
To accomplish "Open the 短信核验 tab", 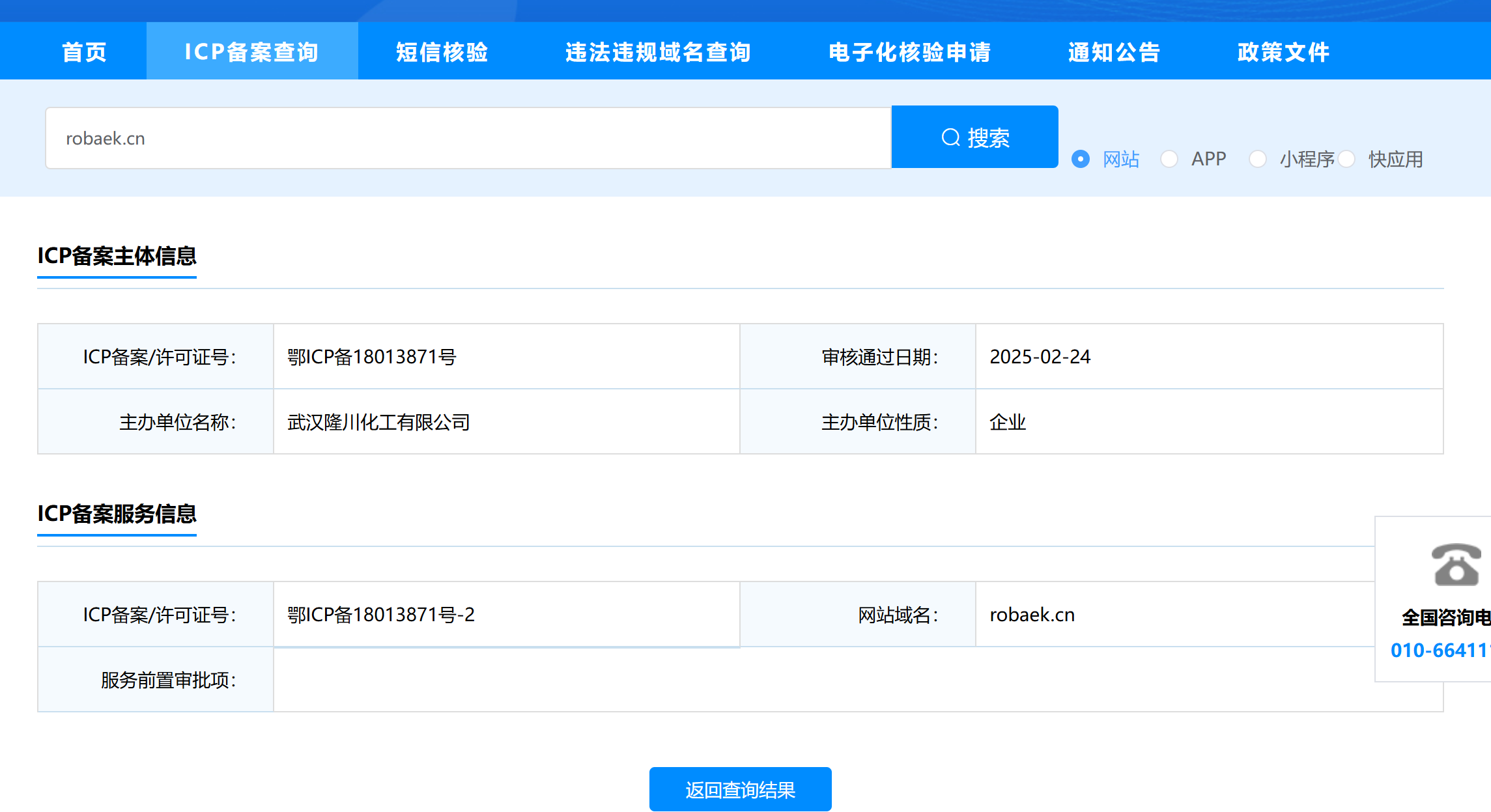I will pyautogui.click(x=442, y=52).
